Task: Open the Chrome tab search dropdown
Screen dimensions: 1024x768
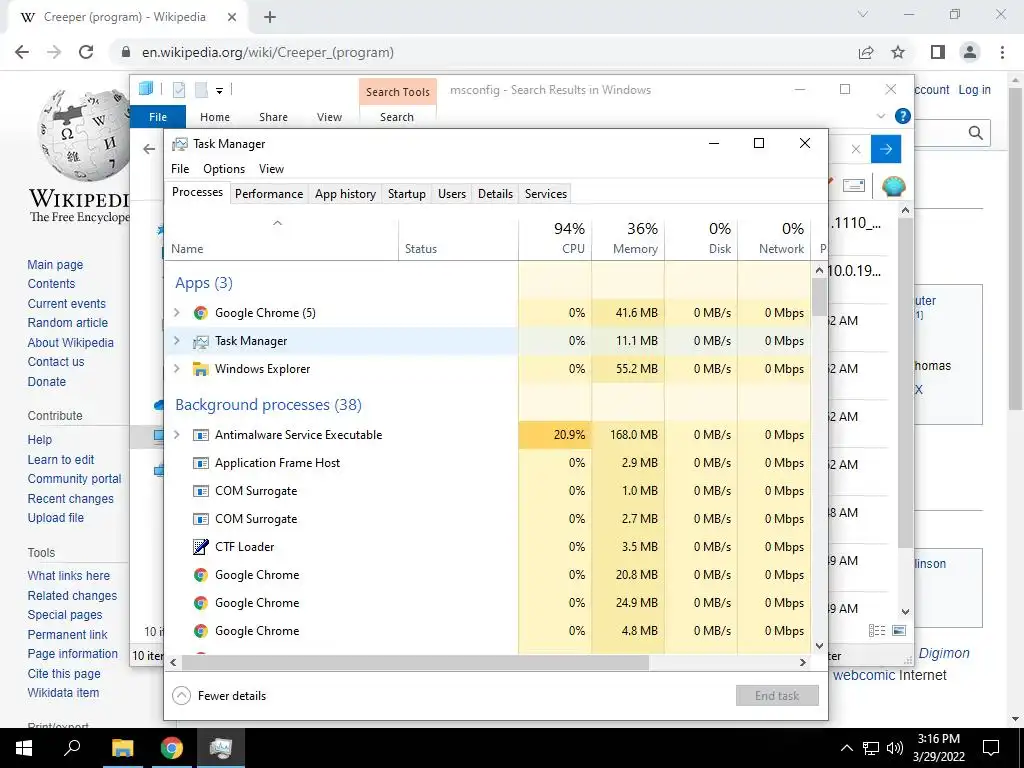Action: [863, 14]
